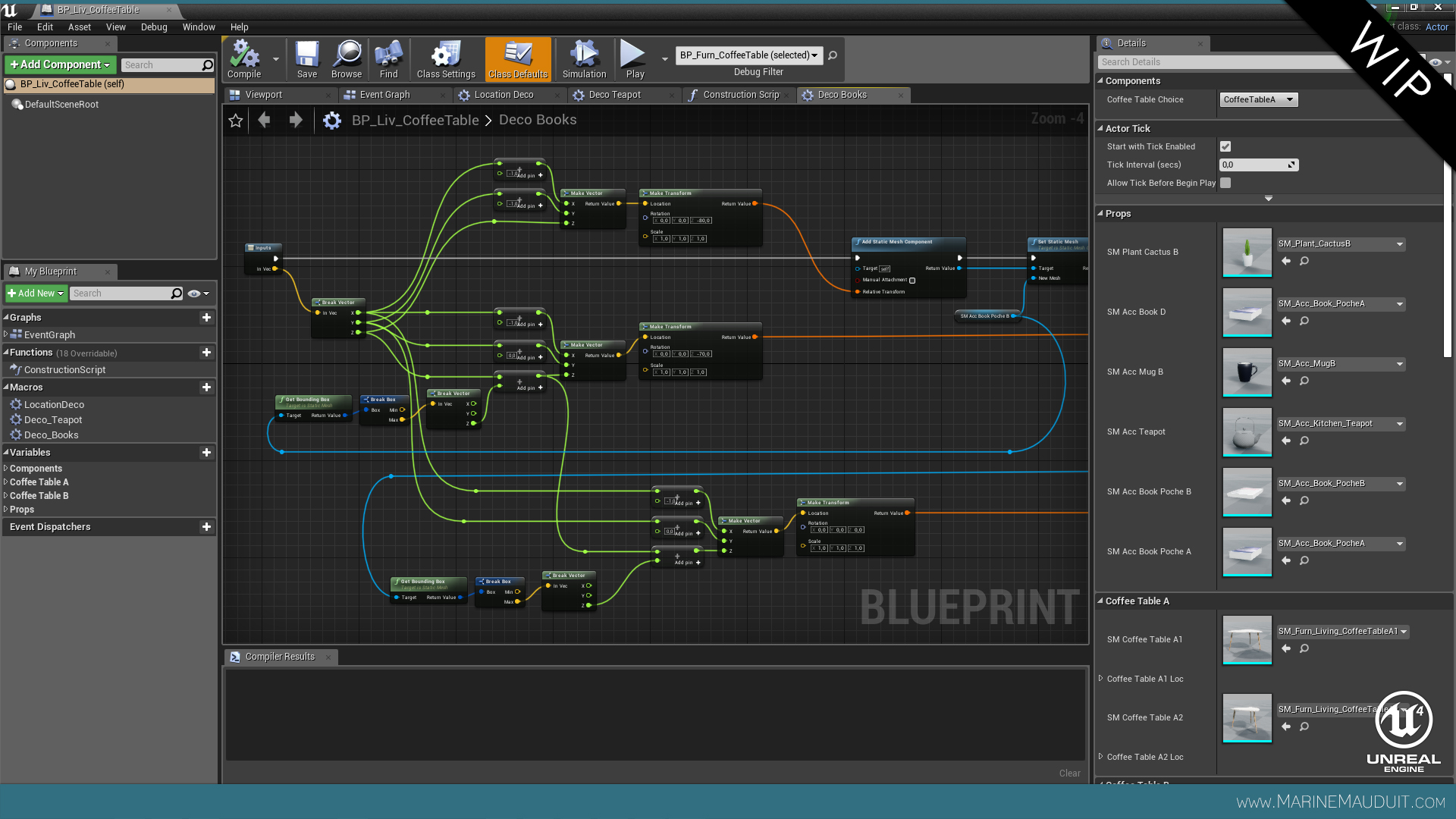The width and height of the screenshot is (1456, 819).
Task: Click the Play toolbar button
Action: [x=634, y=59]
